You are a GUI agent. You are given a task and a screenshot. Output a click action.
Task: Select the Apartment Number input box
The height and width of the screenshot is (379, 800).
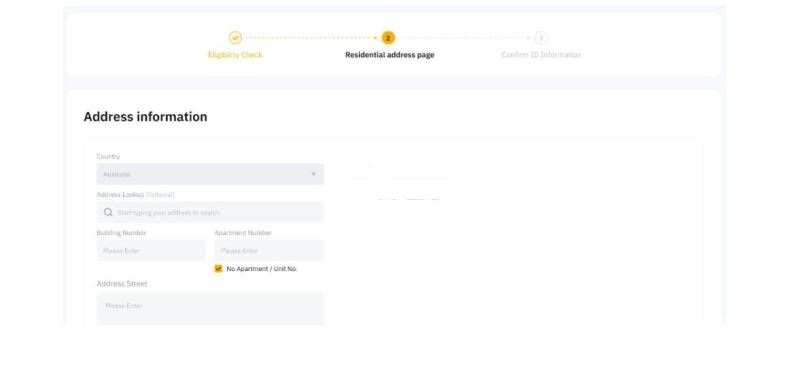pos(269,250)
